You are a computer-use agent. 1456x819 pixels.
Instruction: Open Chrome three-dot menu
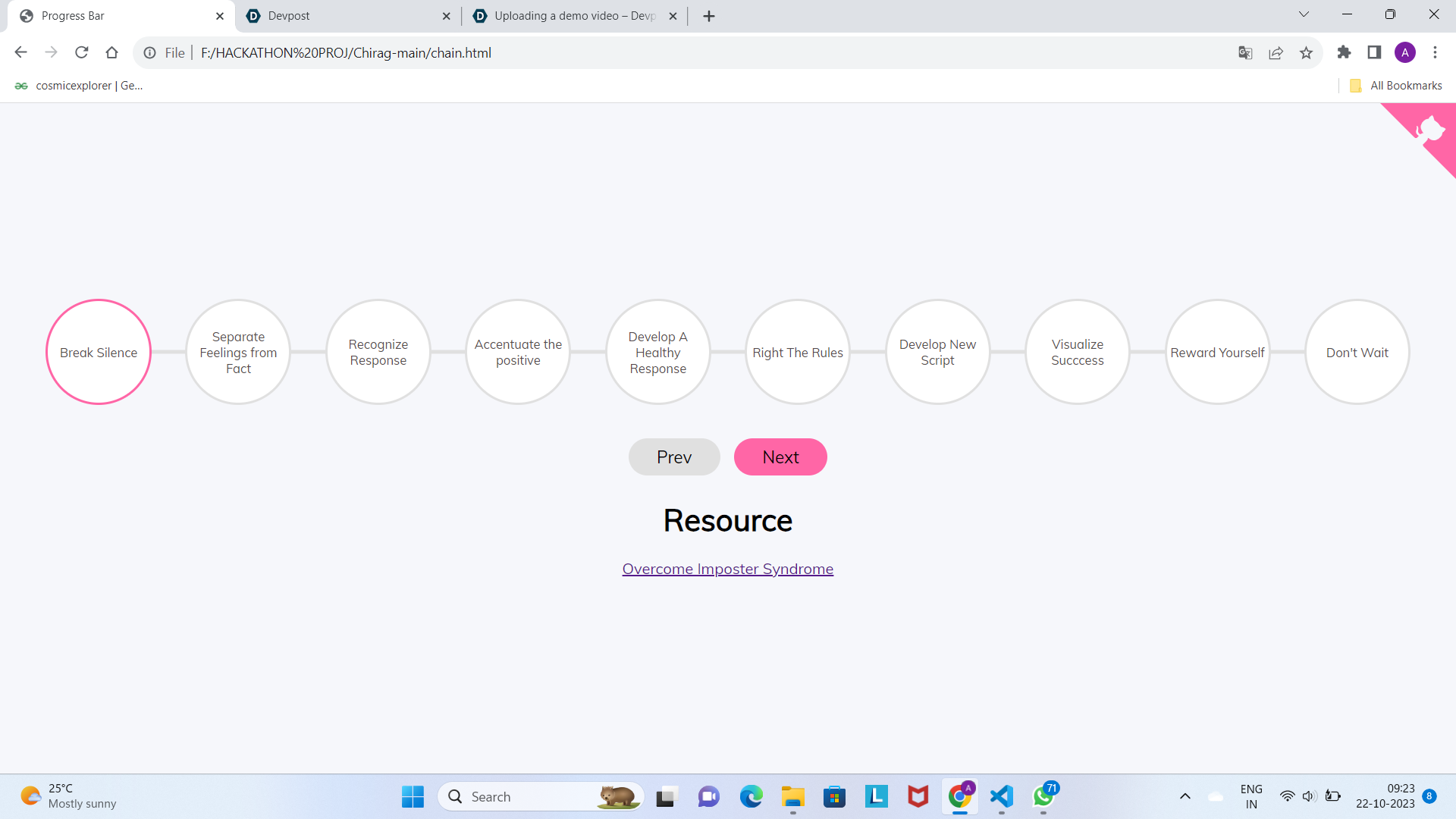(x=1435, y=52)
